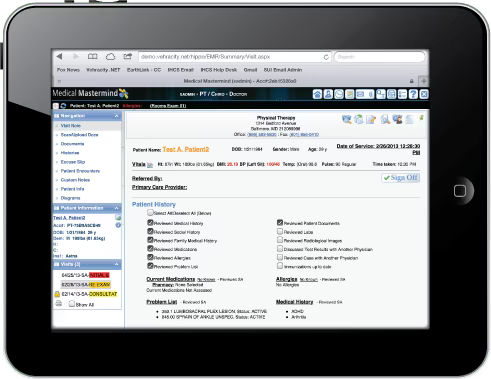Check Immunizations up to date
The height and width of the screenshot is (379, 491).
(x=280, y=266)
